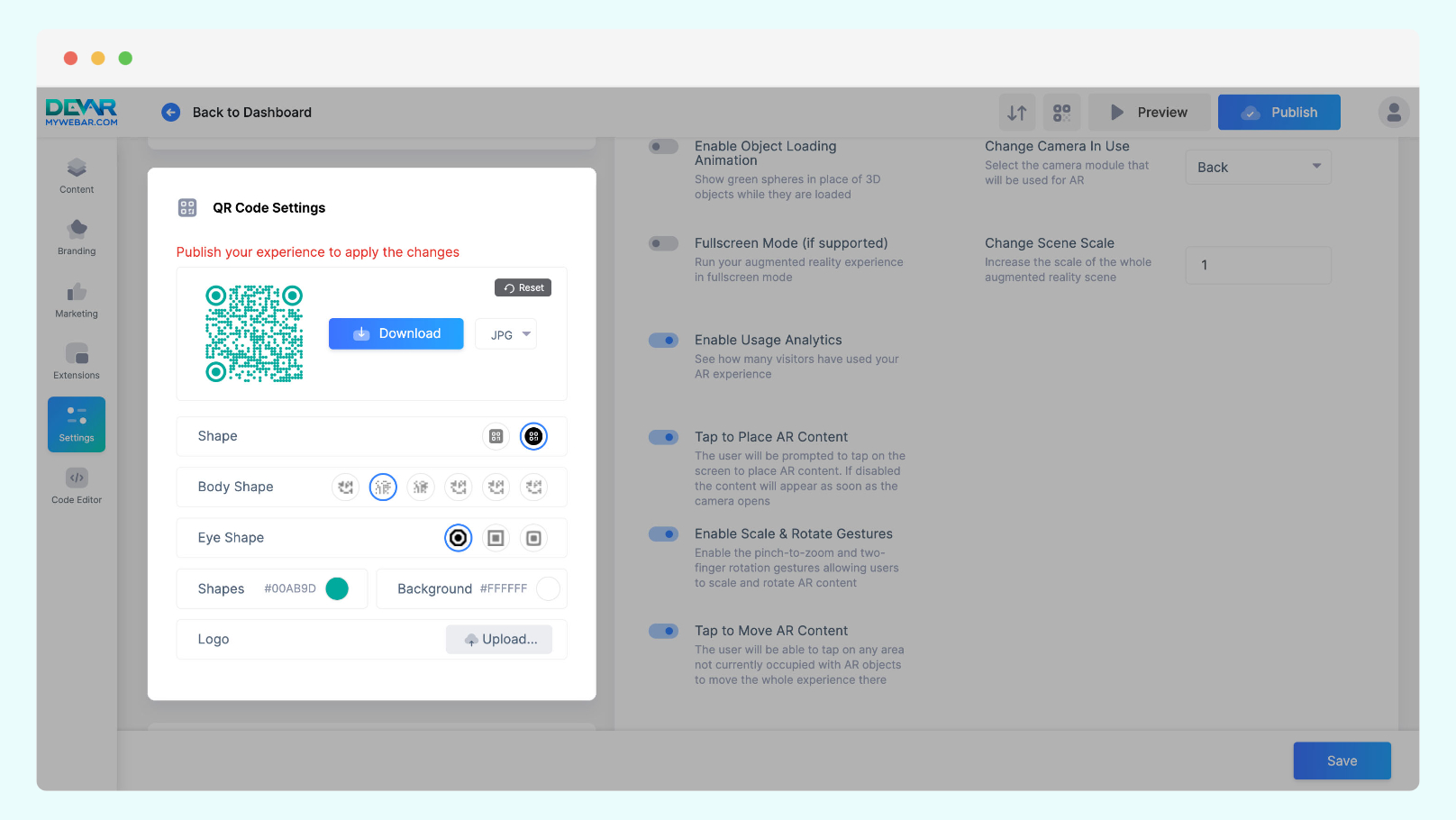Open the Branding sidebar section
This screenshot has width=1456, height=820.
click(77, 237)
